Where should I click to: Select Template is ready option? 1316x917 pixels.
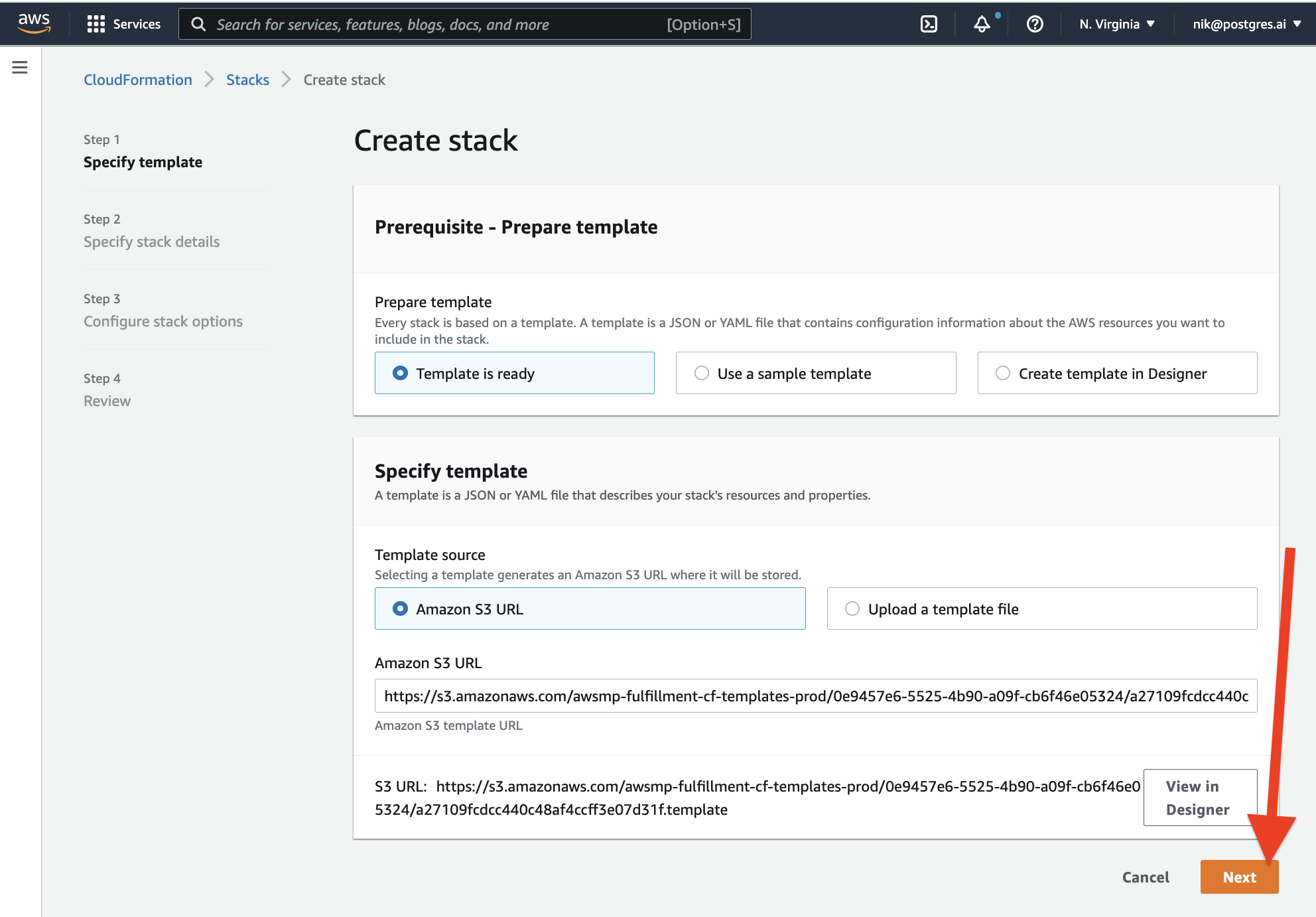(x=515, y=373)
